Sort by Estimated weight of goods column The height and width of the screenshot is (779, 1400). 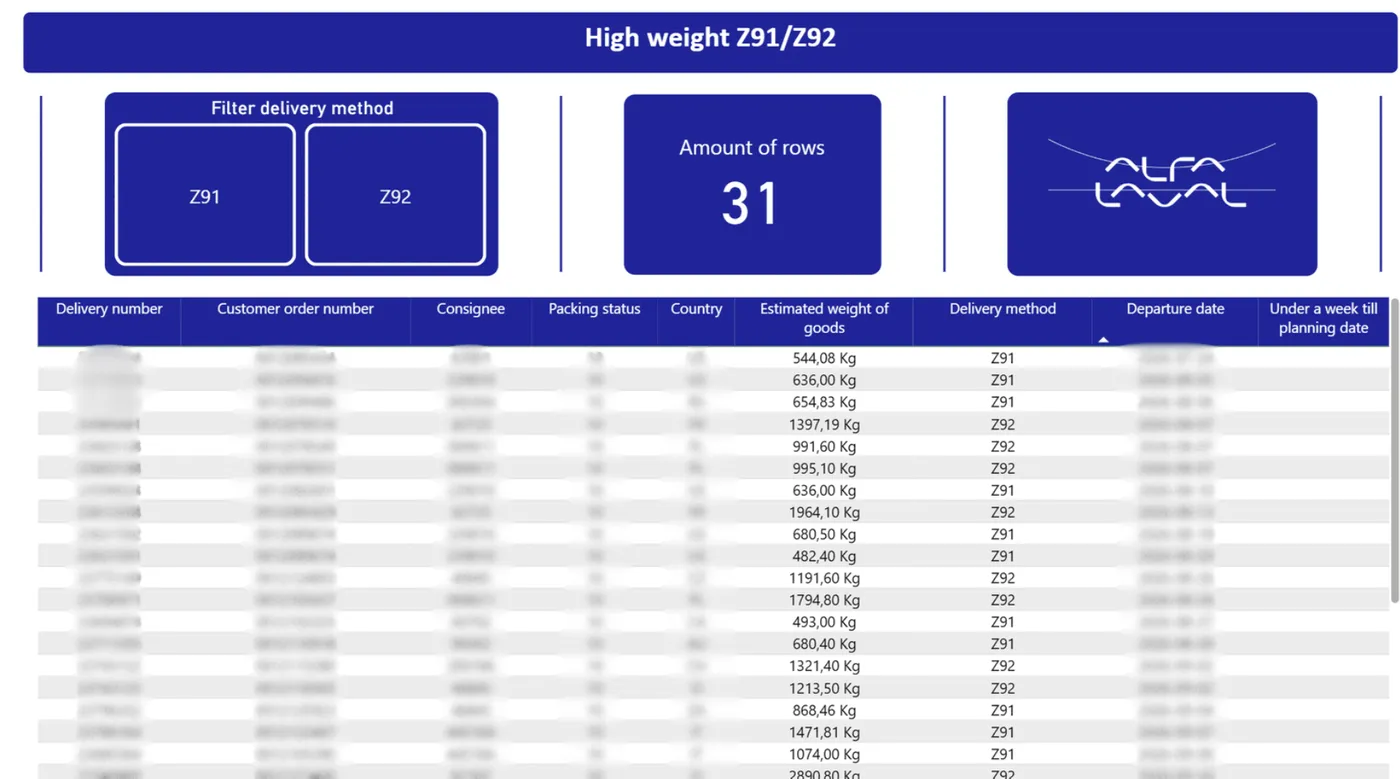(x=824, y=321)
